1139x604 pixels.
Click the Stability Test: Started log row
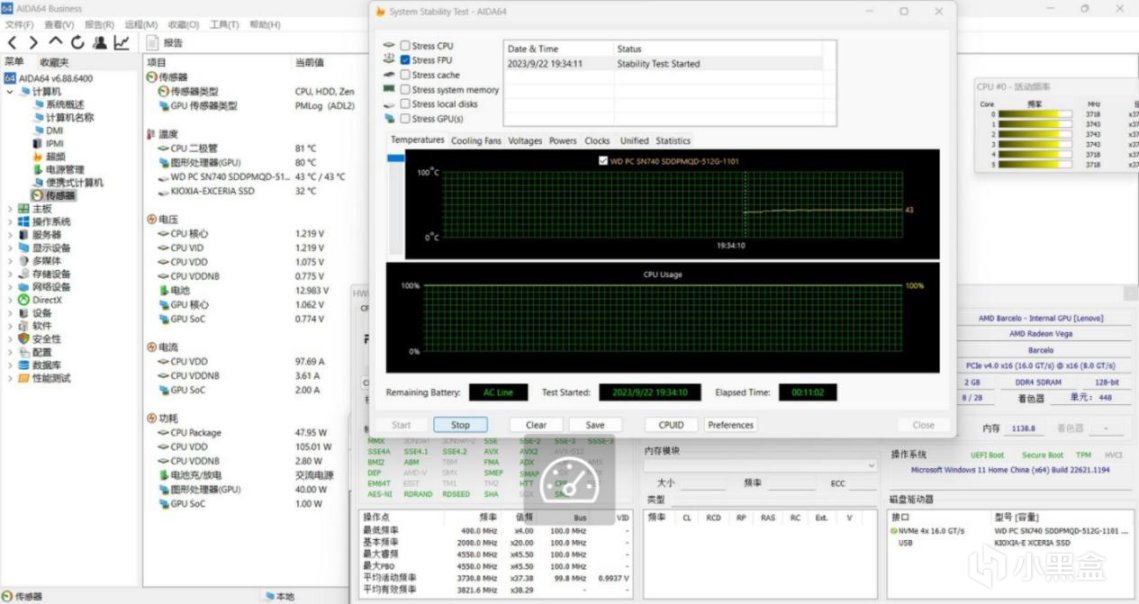pos(664,64)
